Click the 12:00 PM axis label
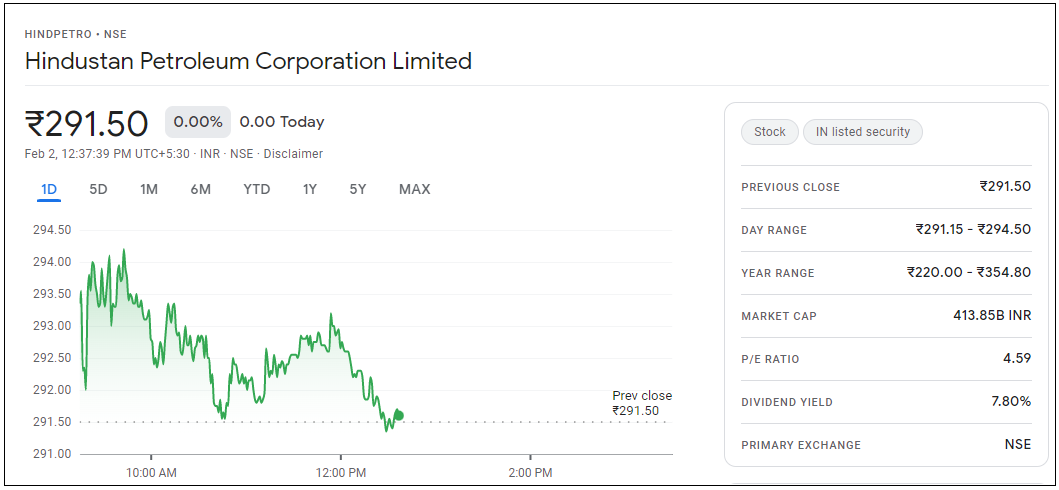This screenshot has height=490, width=1059. tap(340, 473)
